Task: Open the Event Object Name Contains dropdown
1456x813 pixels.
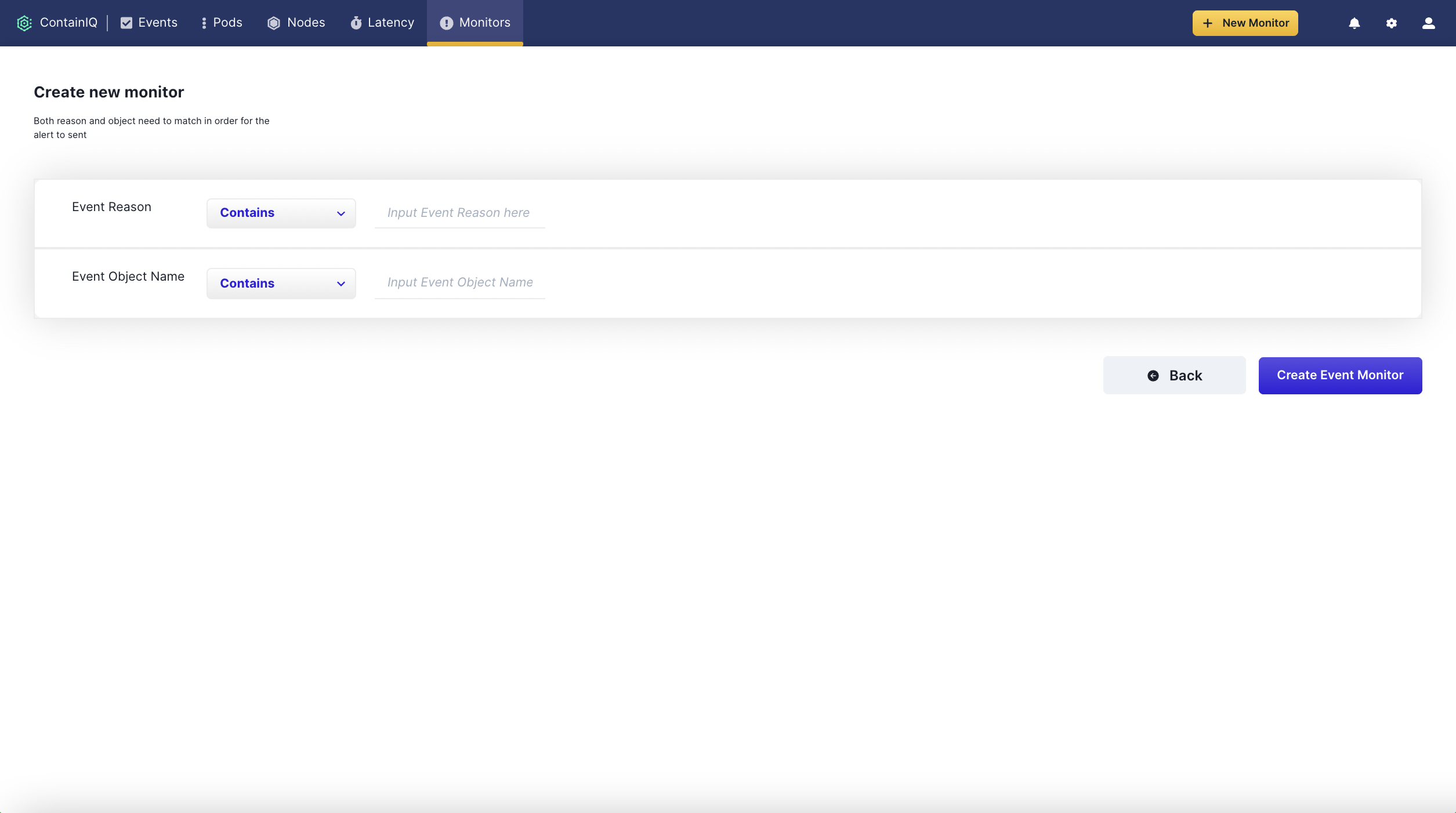Action: coord(281,283)
